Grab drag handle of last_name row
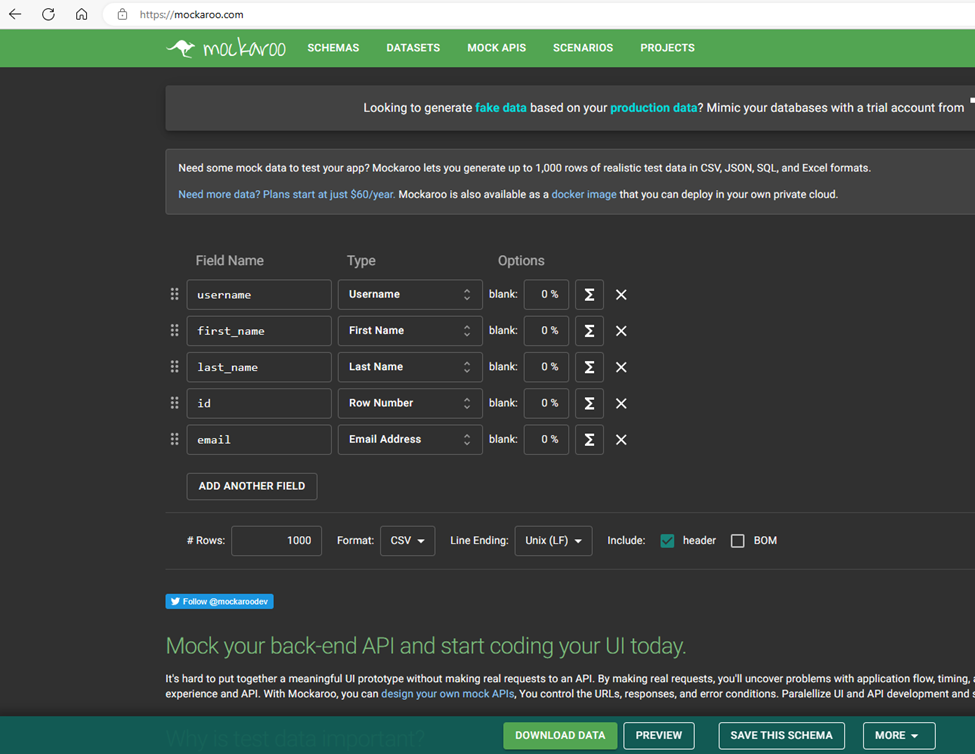Image resolution: width=975 pixels, height=754 pixels. click(174, 367)
